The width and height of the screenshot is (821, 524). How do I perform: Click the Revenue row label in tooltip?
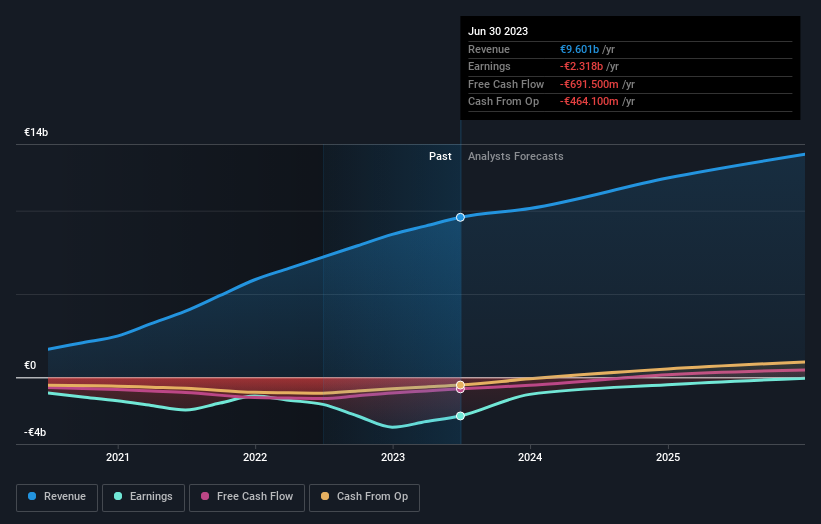489,49
